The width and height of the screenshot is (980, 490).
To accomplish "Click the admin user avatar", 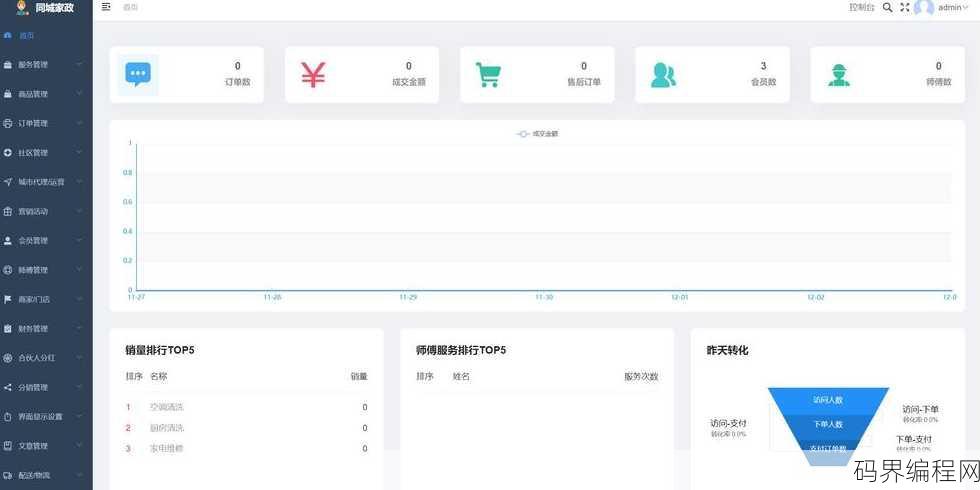I will pos(924,8).
